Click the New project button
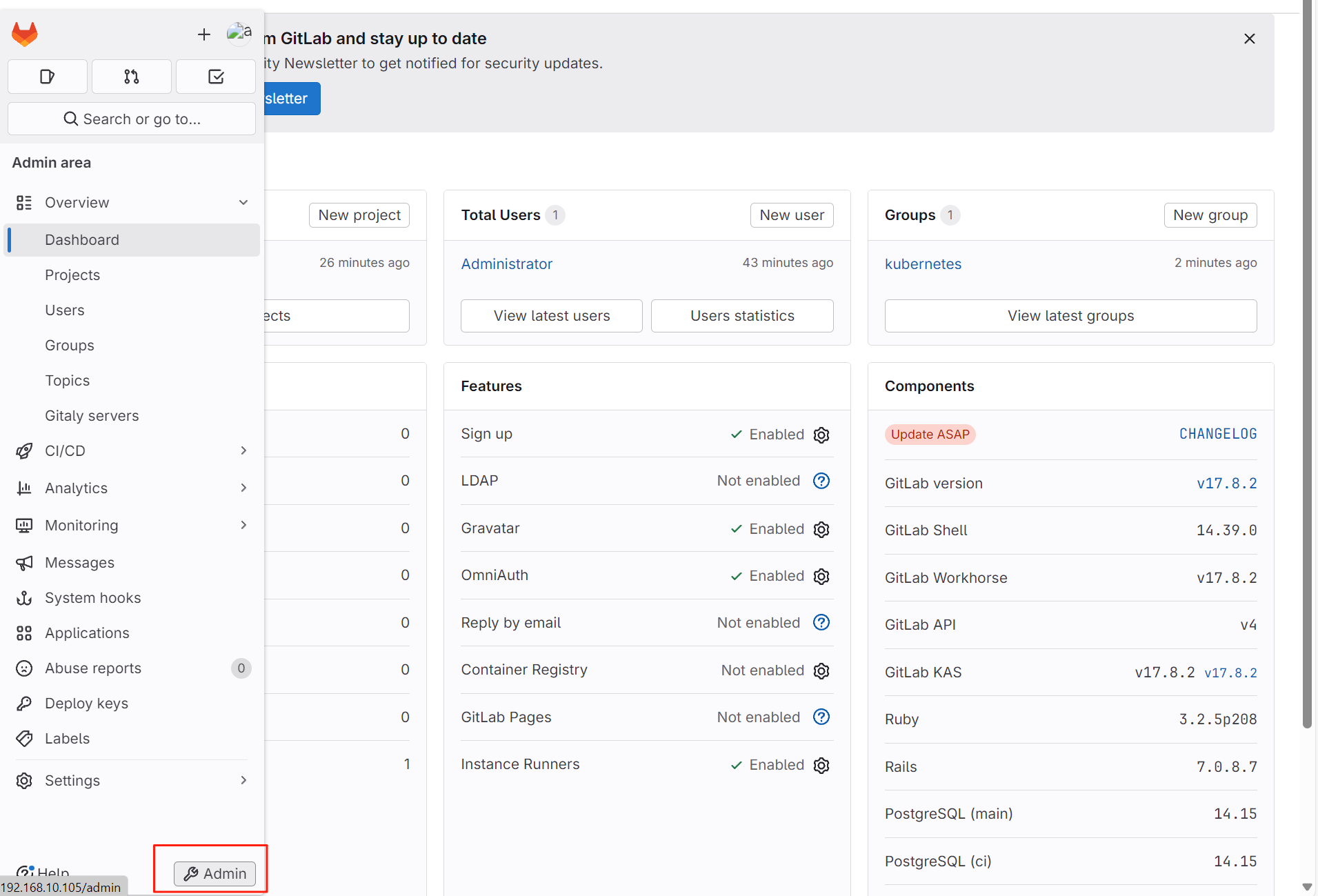 point(359,215)
